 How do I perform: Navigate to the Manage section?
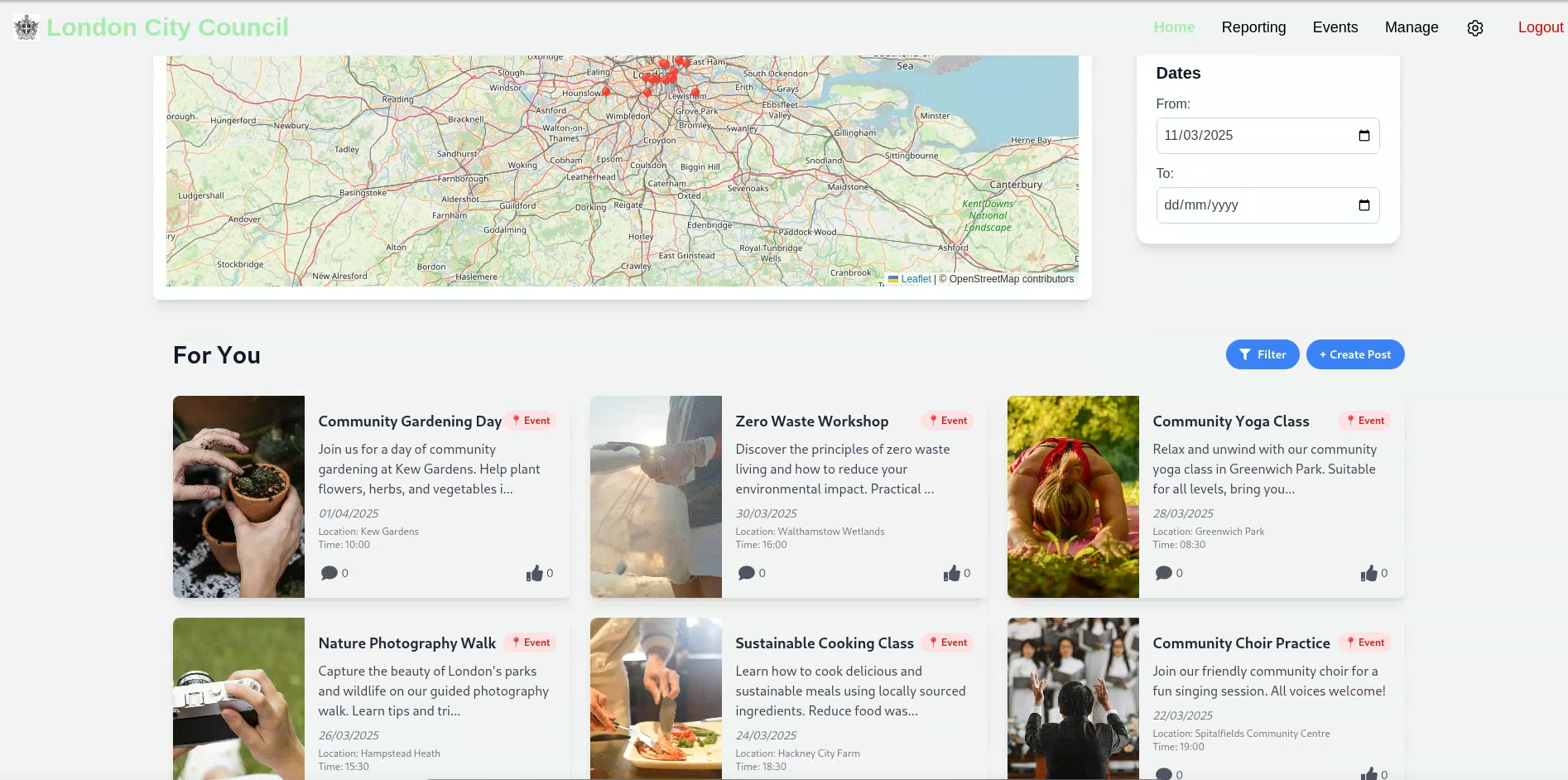click(x=1411, y=27)
